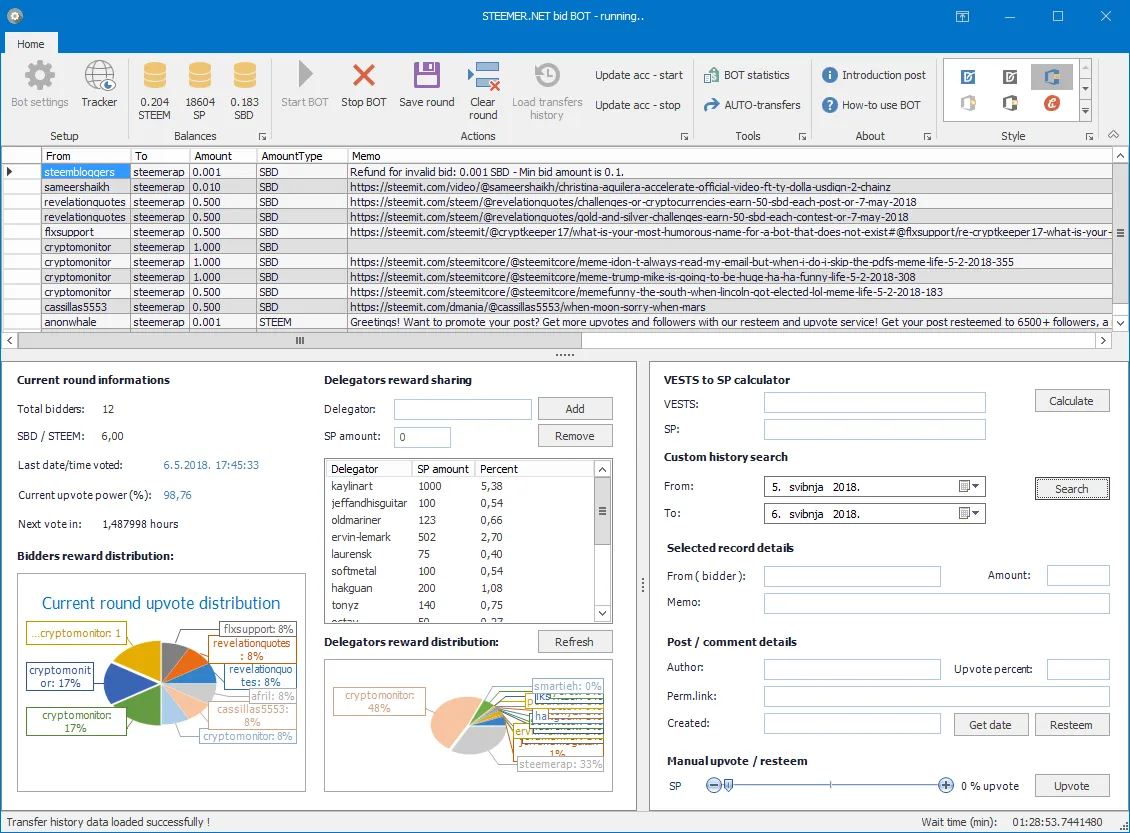Apply the dark gray pencil-square style

point(1010,77)
